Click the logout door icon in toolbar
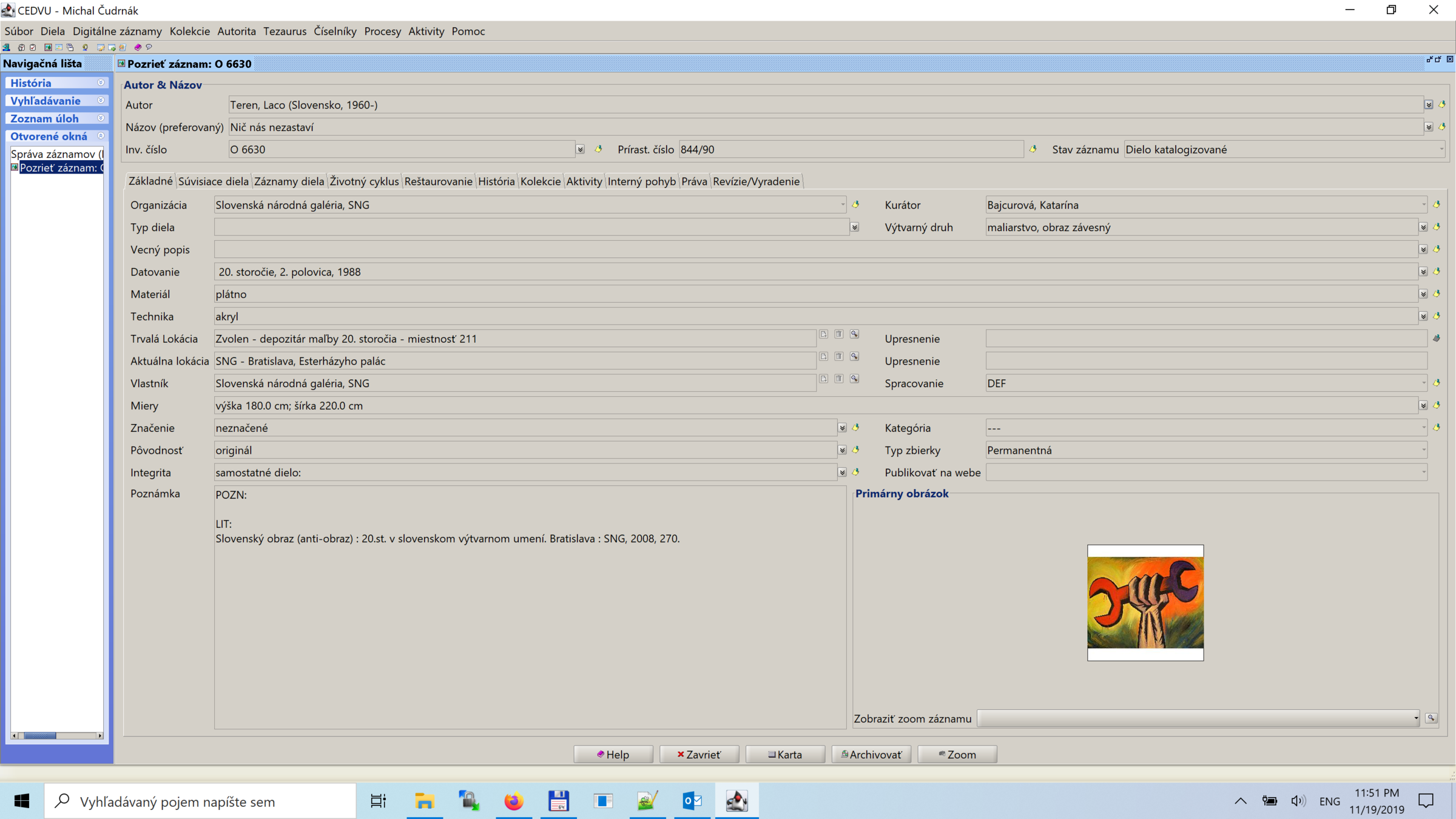The image size is (1456, 819). (x=6, y=47)
